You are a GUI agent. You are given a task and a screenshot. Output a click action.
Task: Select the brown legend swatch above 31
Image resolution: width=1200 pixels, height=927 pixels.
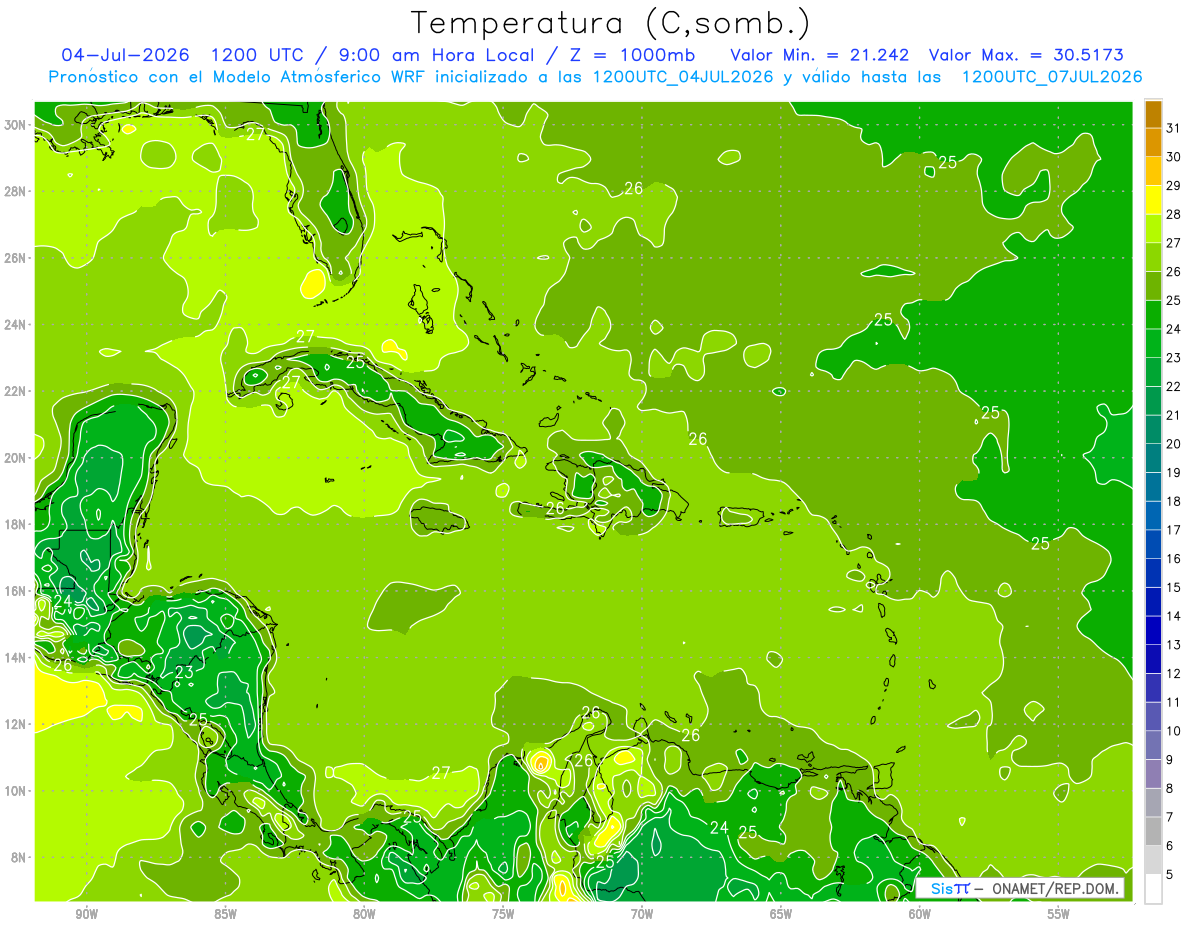click(x=1153, y=114)
